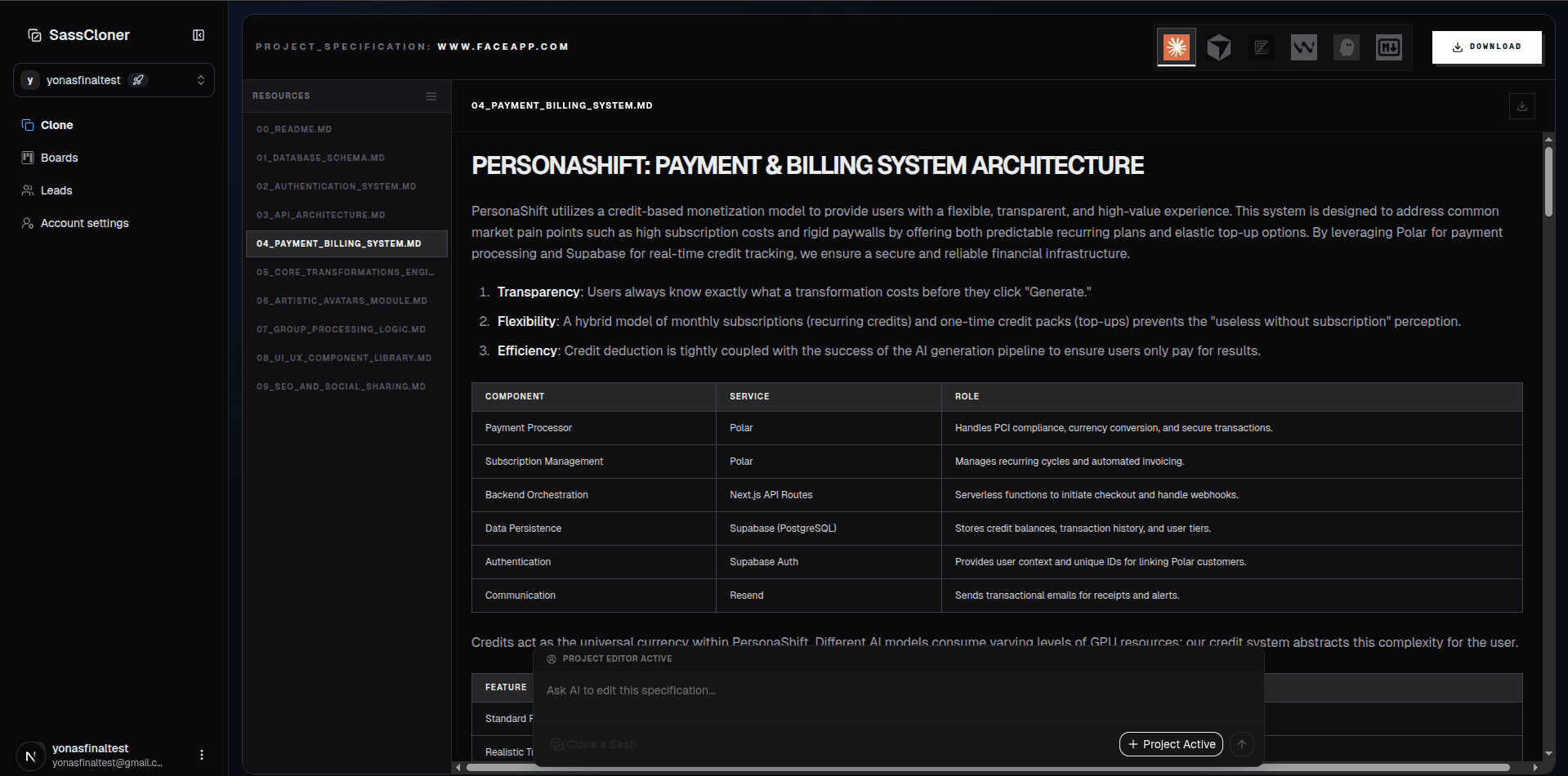The width and height of the screenshot is (1568, 776).
Task: Select the ghost-shaped export icon
Action: coord(1346,47)
